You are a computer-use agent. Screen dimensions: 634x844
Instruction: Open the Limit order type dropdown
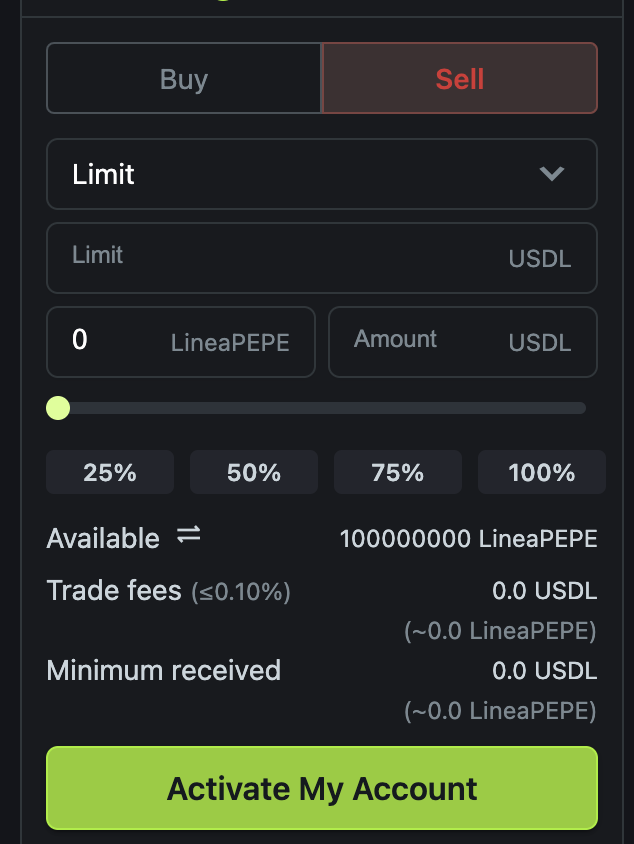tap(321, 174)
